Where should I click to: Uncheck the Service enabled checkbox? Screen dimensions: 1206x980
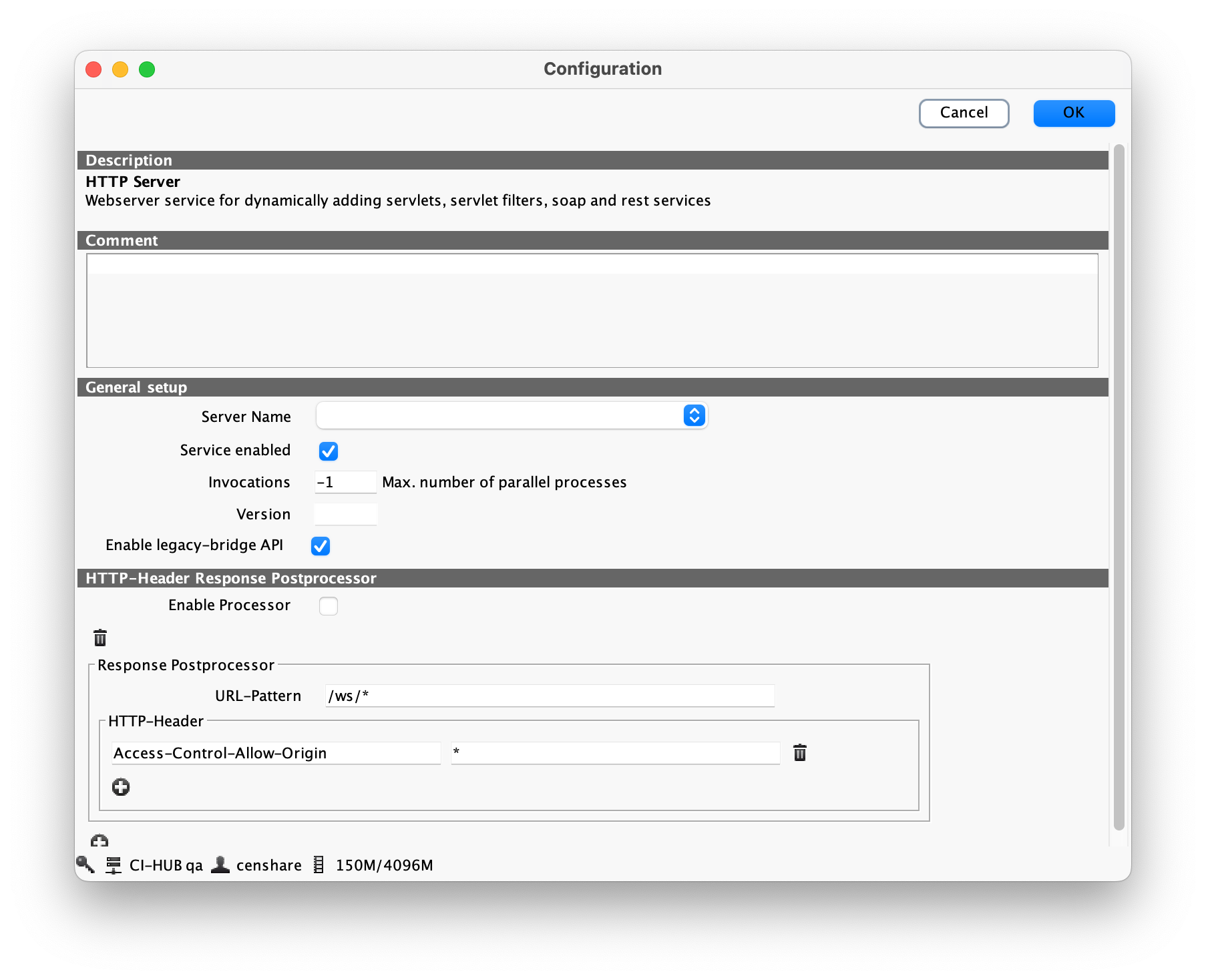tap(328, 451)
